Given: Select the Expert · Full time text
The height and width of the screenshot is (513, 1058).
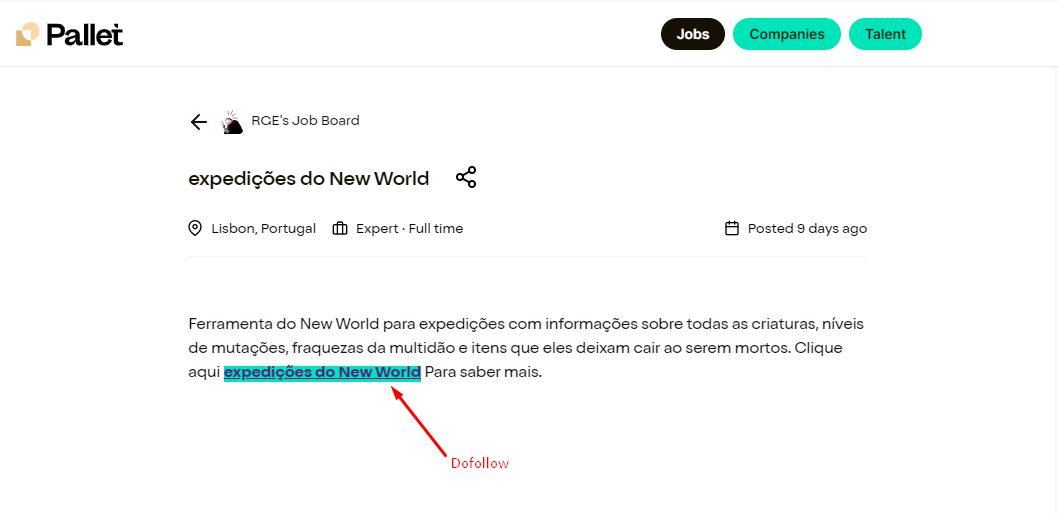Looking at the screenshot, I should coord(410,228).
